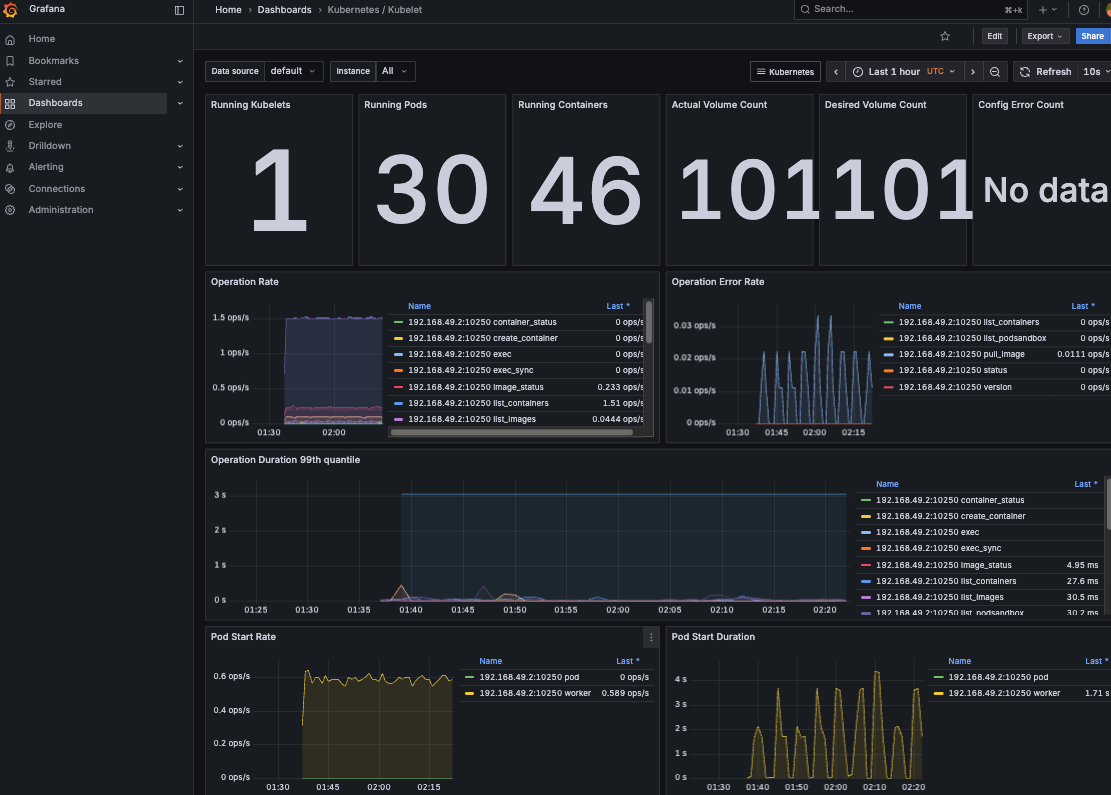Click the Alerting bell icon
This screenshot has height=795, width=1111.
pos(10,168)
